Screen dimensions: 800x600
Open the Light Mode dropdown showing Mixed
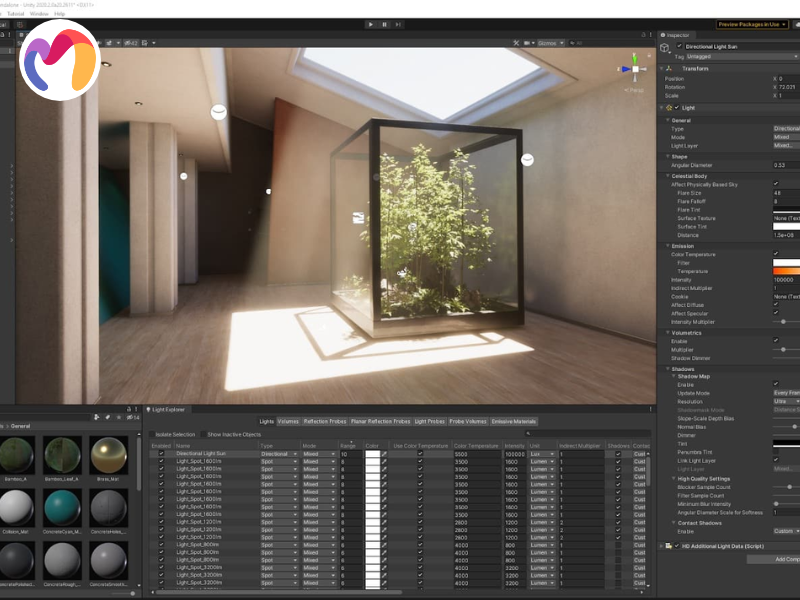point(785,137)
